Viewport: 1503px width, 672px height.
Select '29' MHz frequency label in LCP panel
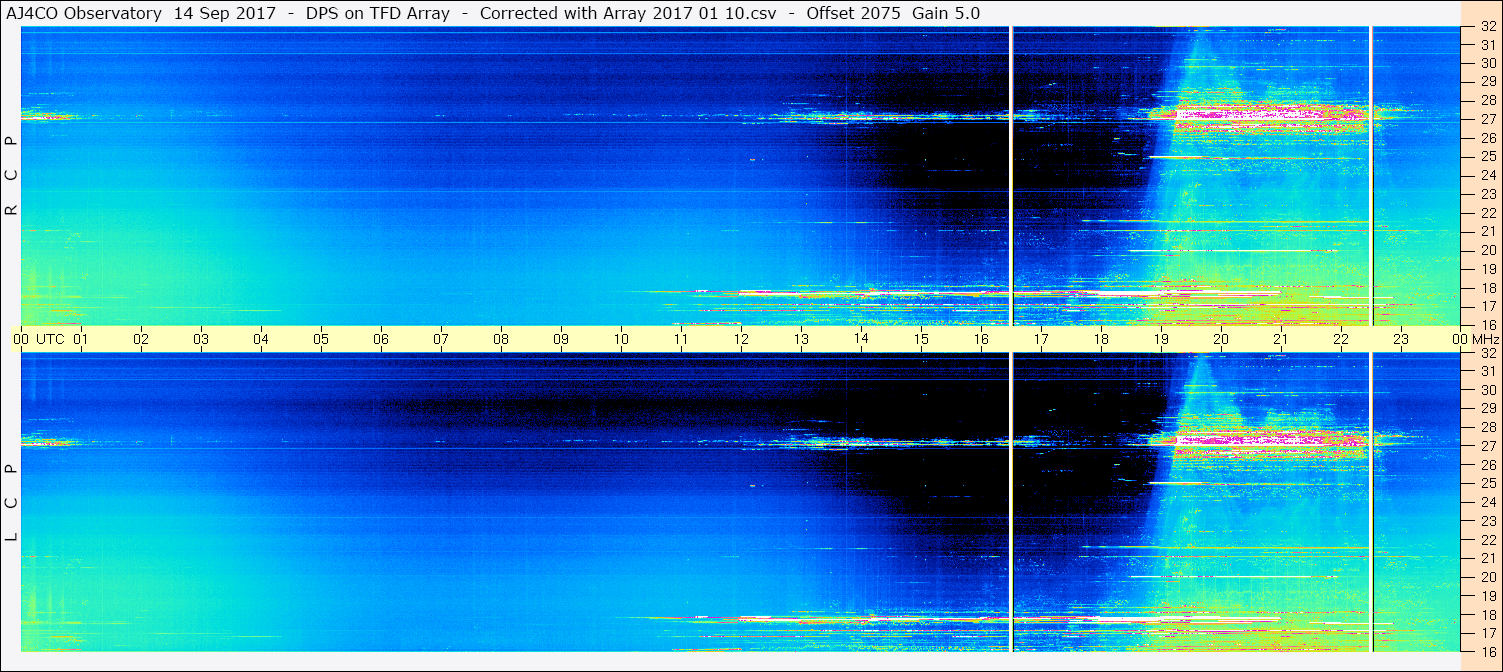[1487, 409]
